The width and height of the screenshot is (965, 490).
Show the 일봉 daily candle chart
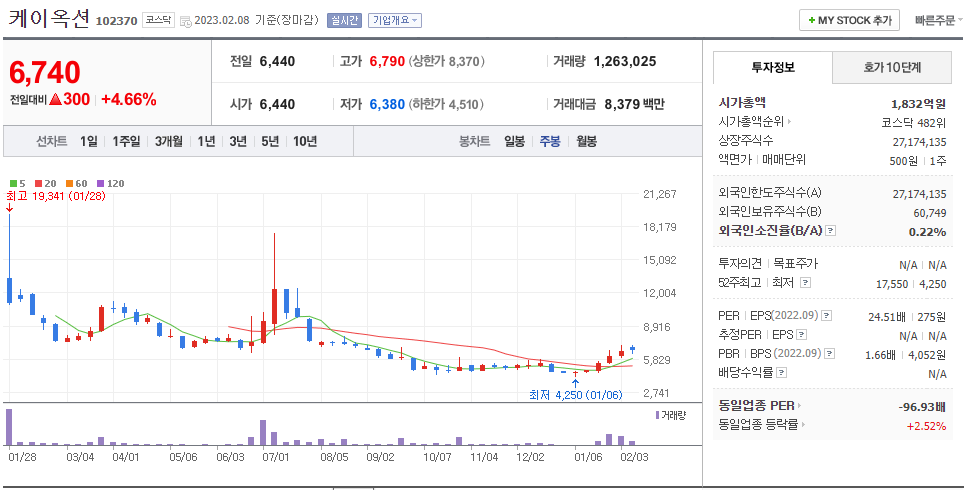(515, 142)
